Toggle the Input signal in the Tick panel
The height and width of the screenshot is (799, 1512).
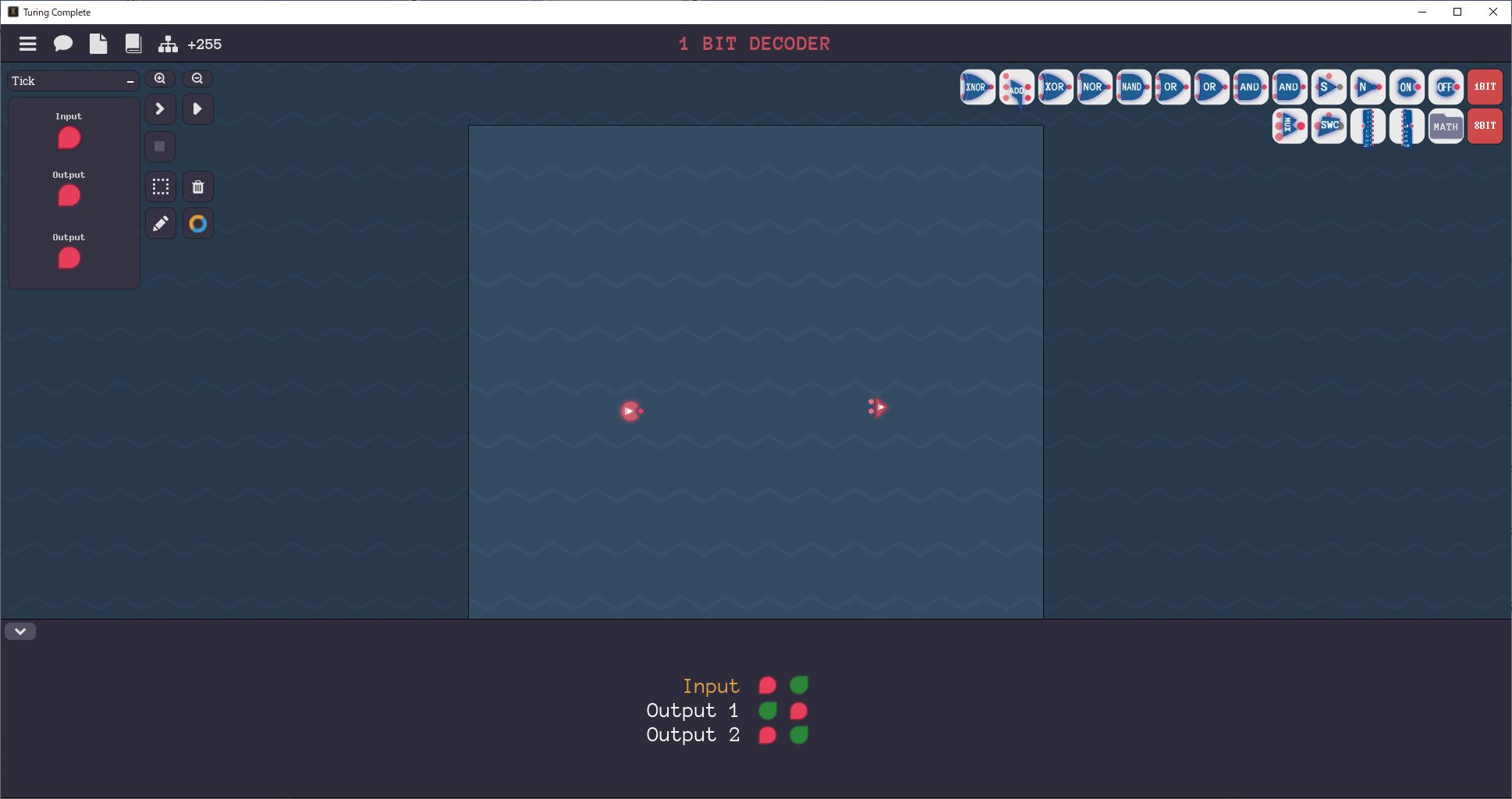point(69,137)
